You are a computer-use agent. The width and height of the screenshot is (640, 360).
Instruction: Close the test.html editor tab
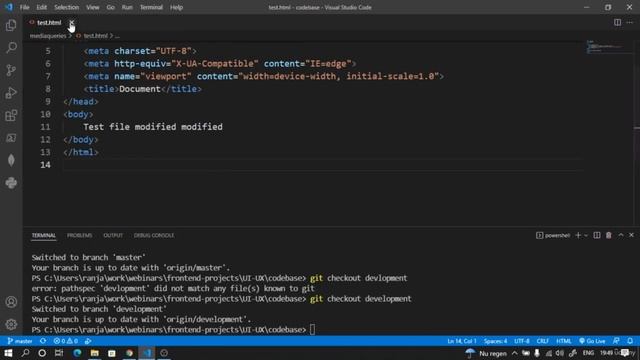[x=71, y=22]
